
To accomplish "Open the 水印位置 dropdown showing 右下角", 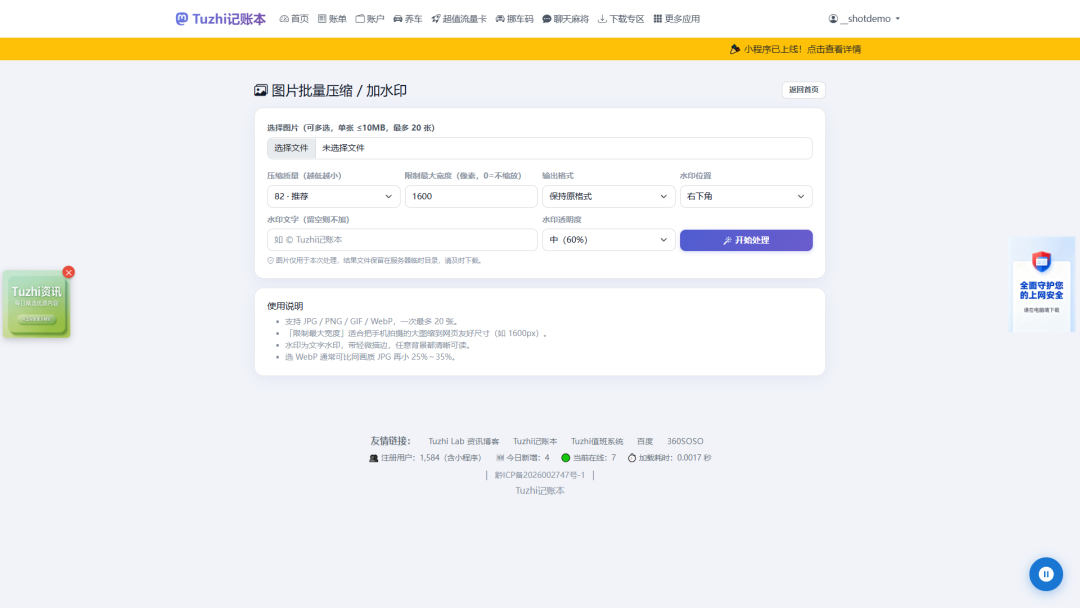I will click(746, 196).
